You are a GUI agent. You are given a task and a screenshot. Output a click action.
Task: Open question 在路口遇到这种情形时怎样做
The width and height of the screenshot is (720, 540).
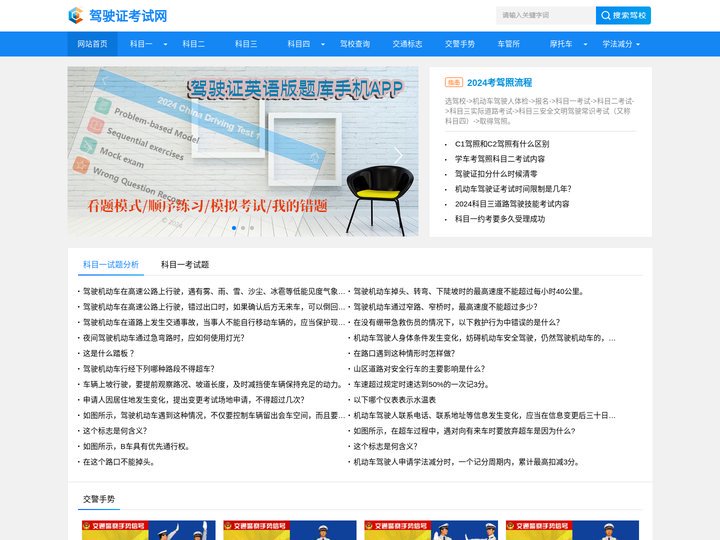pyautogui.click(x=404, y=354)
